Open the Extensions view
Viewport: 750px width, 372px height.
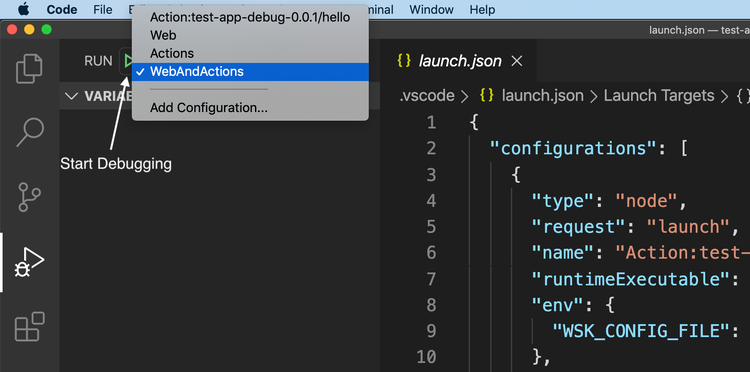click(x=30, y=327)
